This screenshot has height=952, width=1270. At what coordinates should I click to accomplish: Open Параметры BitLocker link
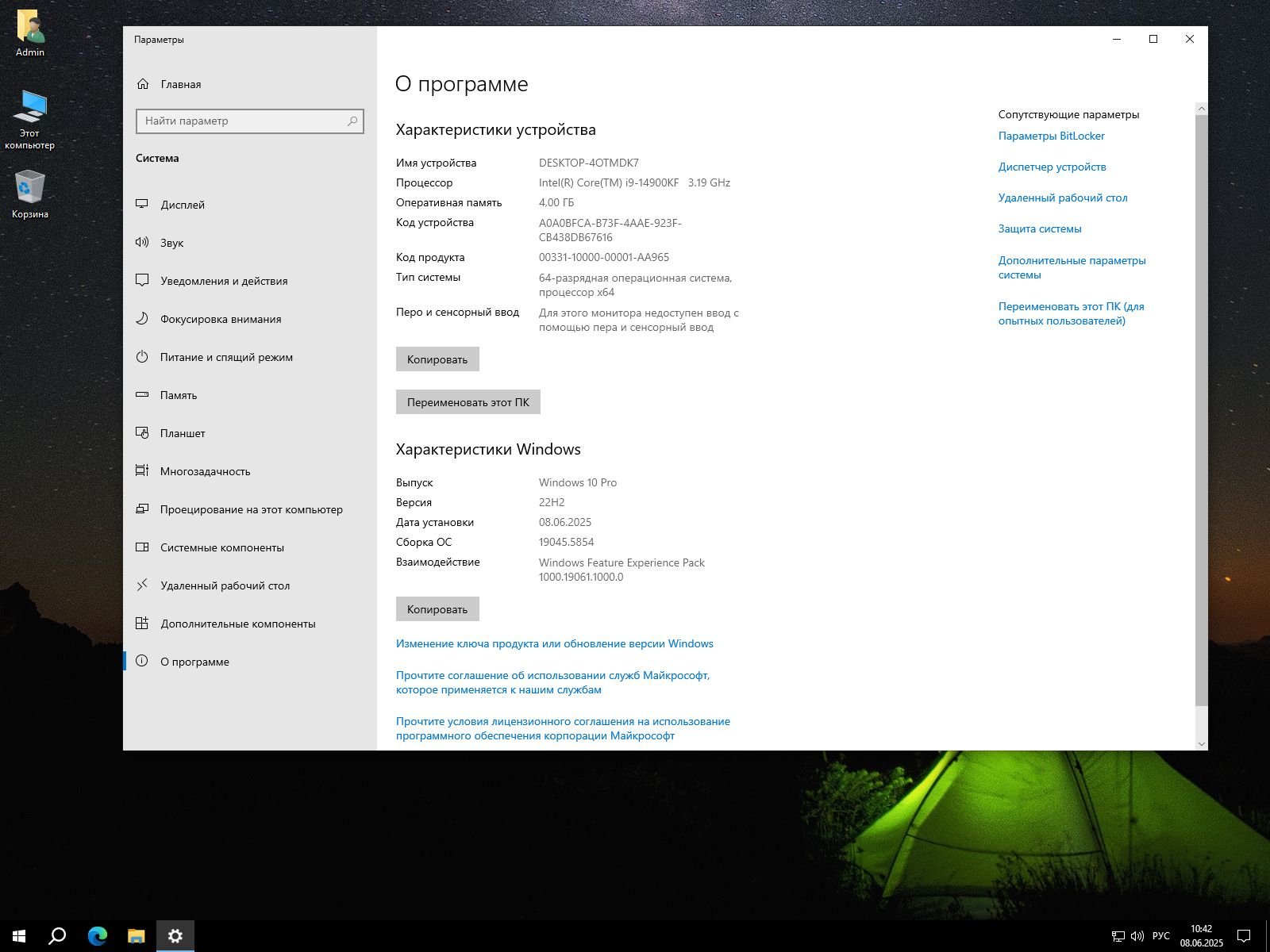[1051, 136]
